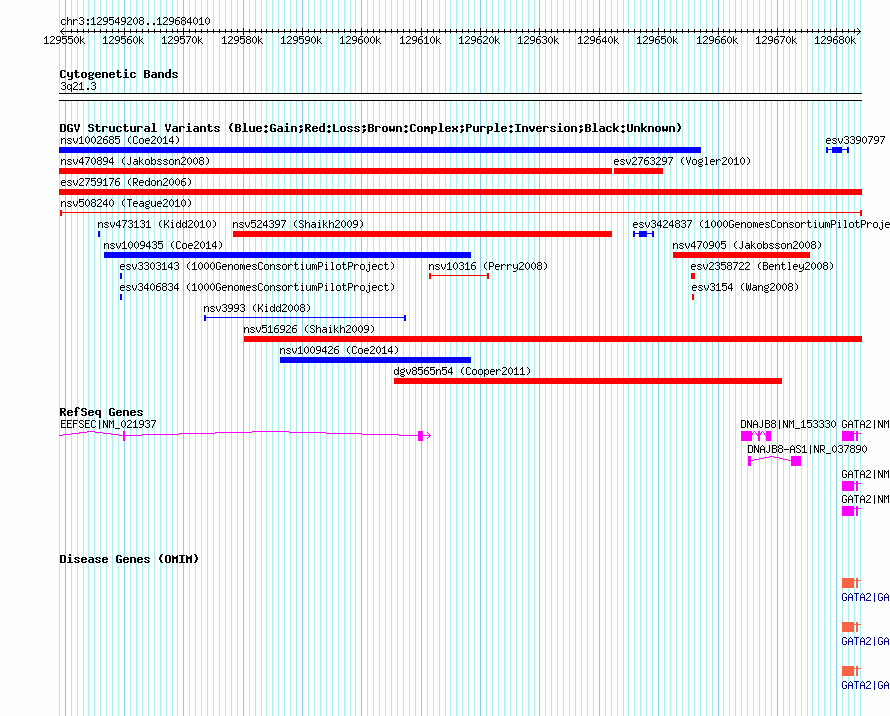Select the first GATA2 RefSeq gene glyph
The width and height of the screenshot is (890, 716).
(x=851, y=436)
